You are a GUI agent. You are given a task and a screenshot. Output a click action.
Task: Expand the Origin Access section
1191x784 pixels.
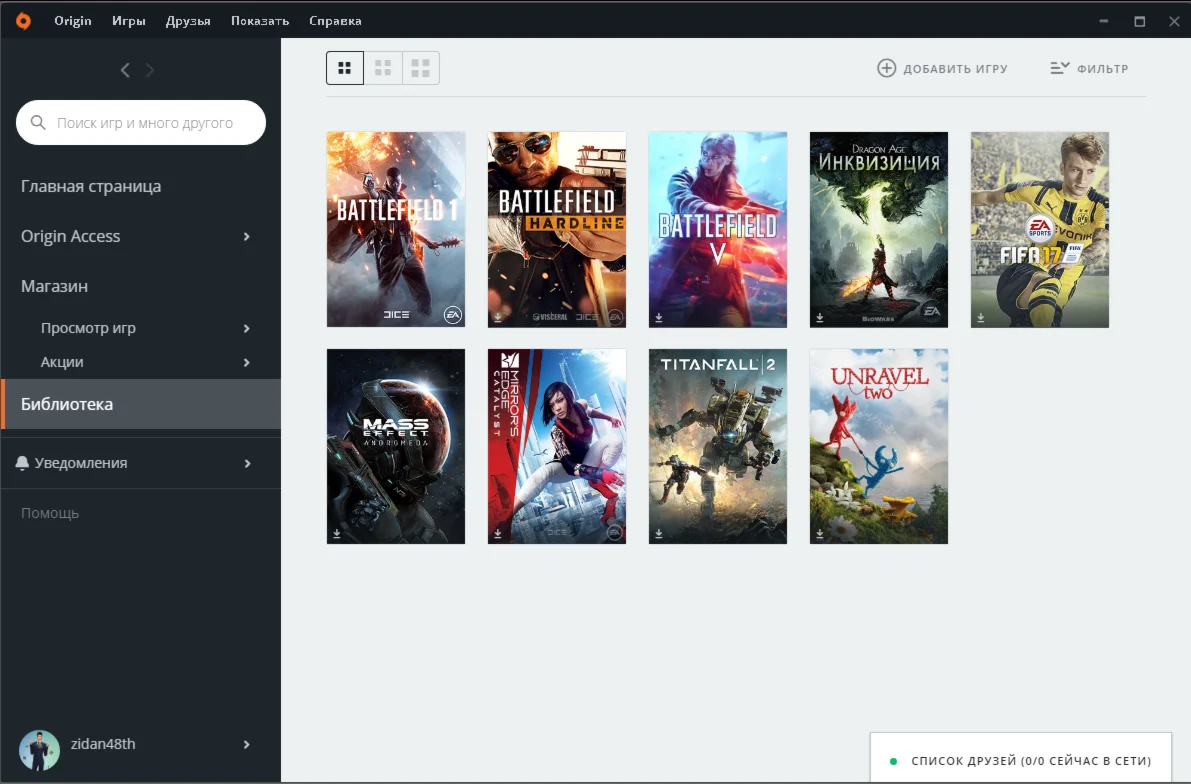coord(246,236)
